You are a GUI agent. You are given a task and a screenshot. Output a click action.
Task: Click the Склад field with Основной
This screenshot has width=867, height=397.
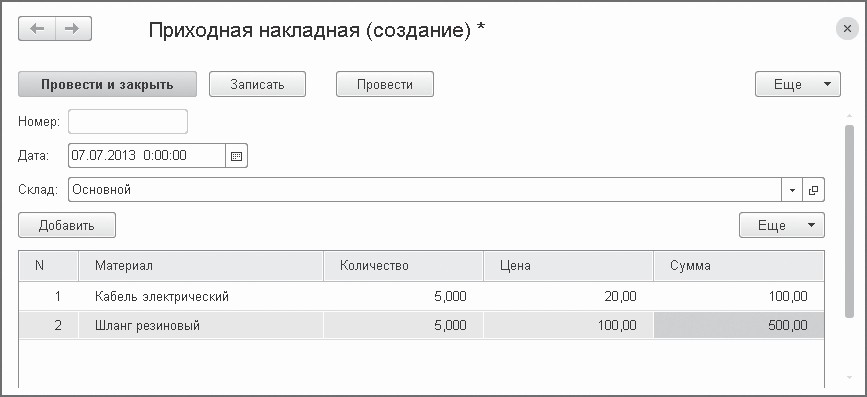424,190
